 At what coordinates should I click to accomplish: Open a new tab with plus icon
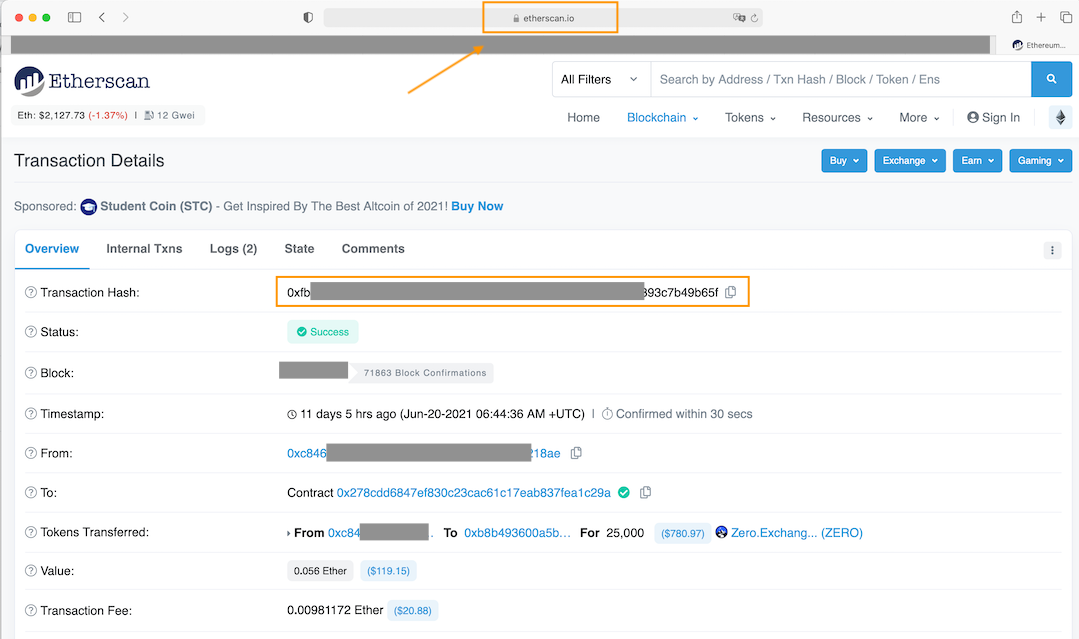(x=1041, y=17)
